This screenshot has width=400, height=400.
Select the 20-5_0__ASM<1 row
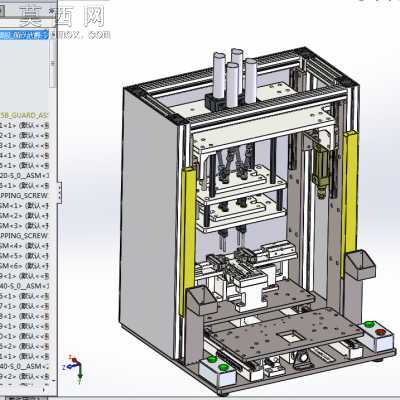[24, 175]
